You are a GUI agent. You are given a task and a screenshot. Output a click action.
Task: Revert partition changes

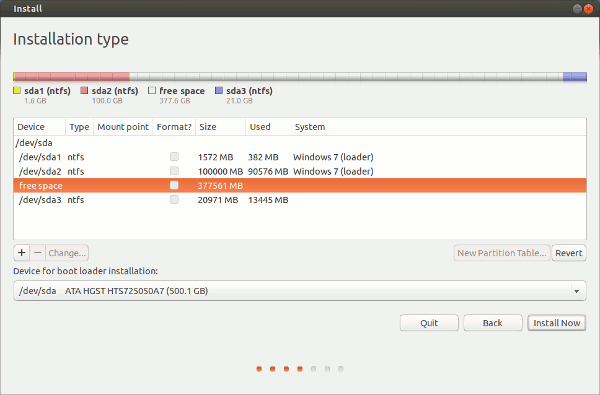click(x=569, y=253)
